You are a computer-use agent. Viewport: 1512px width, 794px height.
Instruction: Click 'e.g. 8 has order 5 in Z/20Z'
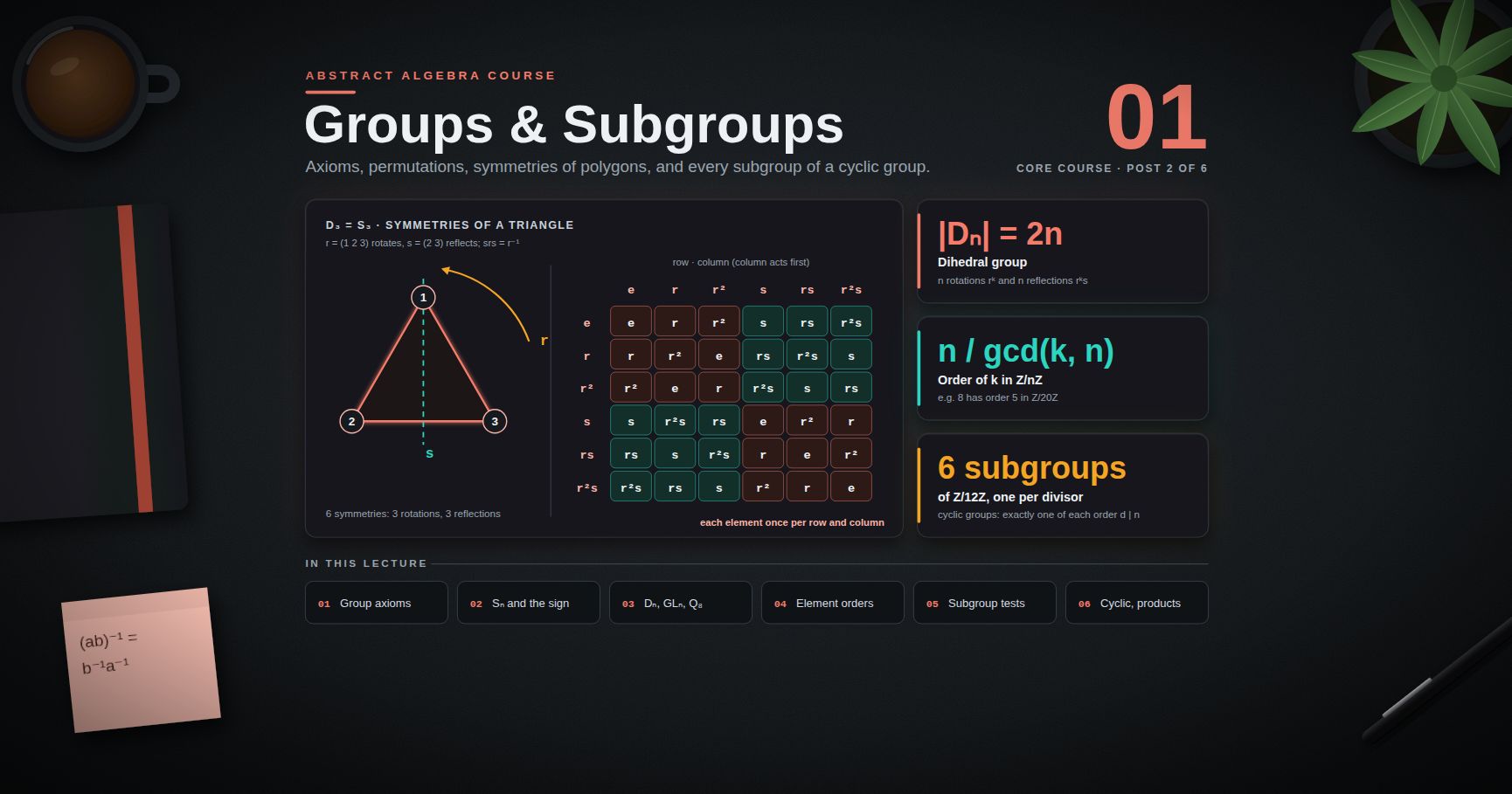tap(998, 397)
